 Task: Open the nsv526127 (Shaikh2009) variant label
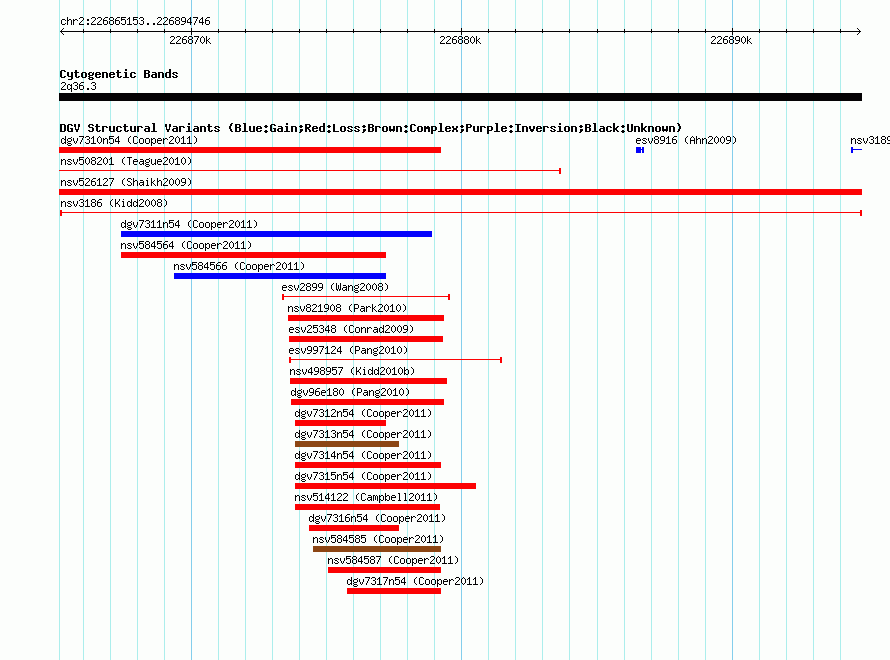pos(126,182)
